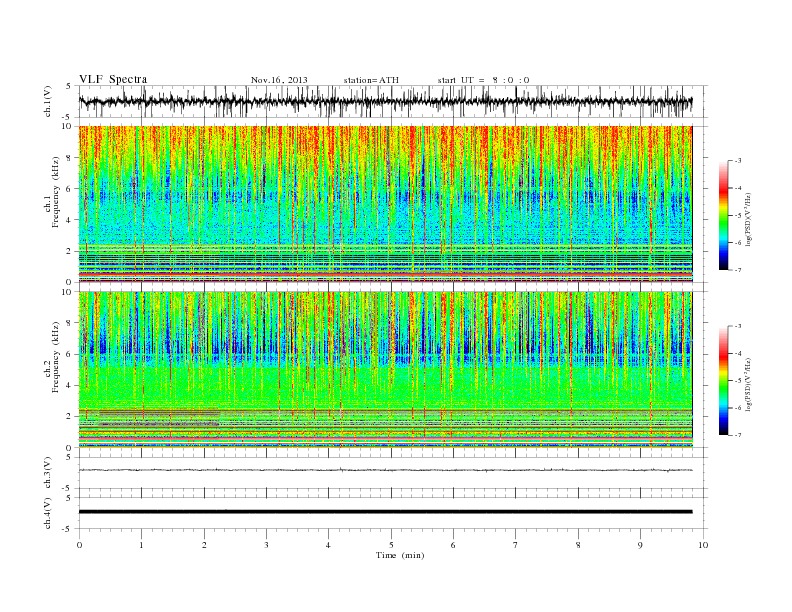Click time axis tick label "1"
792x612 pixels.
141,545
